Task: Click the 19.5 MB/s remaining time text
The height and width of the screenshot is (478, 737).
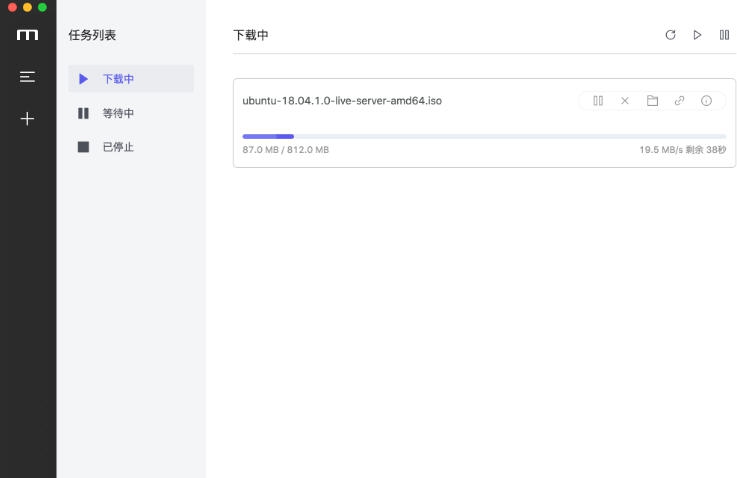Action: pos(682,149)
